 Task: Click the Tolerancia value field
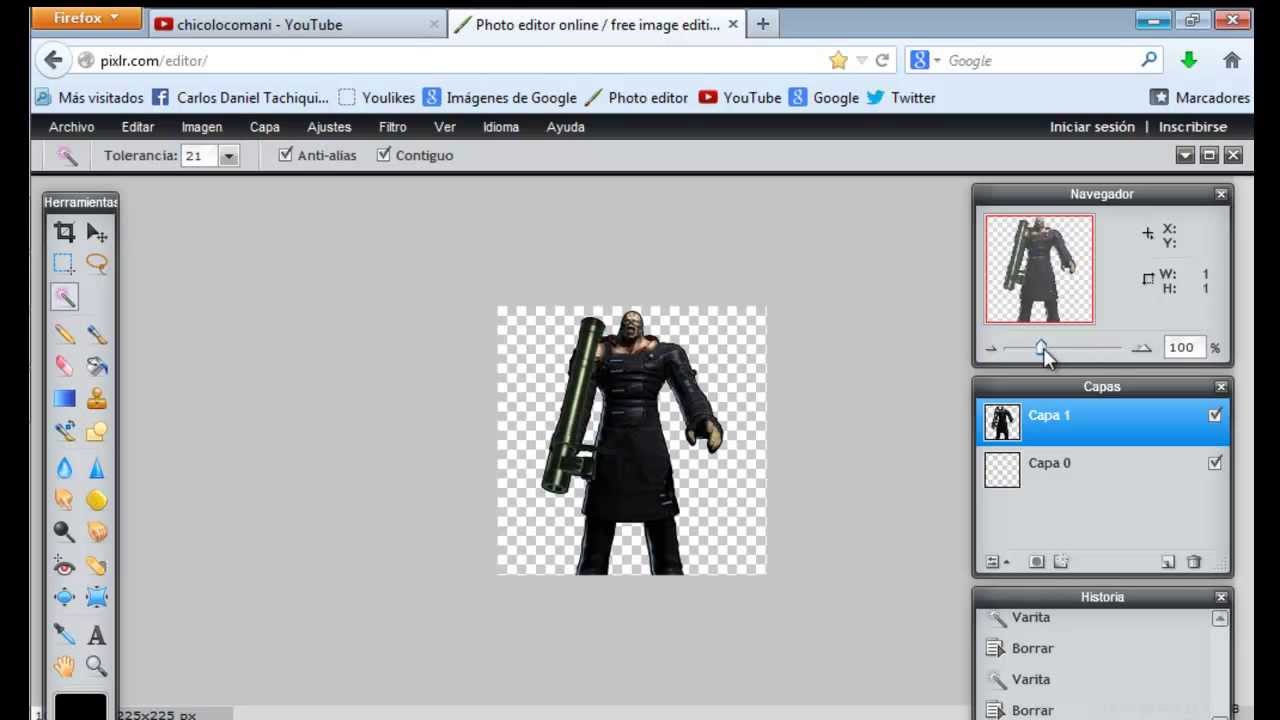tap(199, 156)
